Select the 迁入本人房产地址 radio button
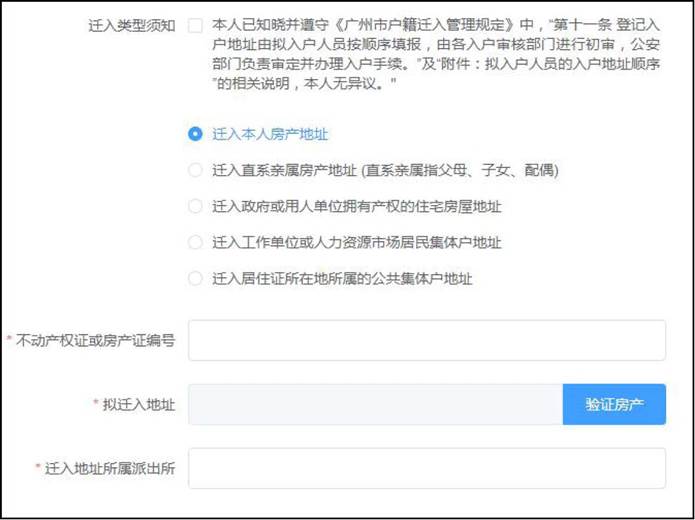 click(195, 133)
